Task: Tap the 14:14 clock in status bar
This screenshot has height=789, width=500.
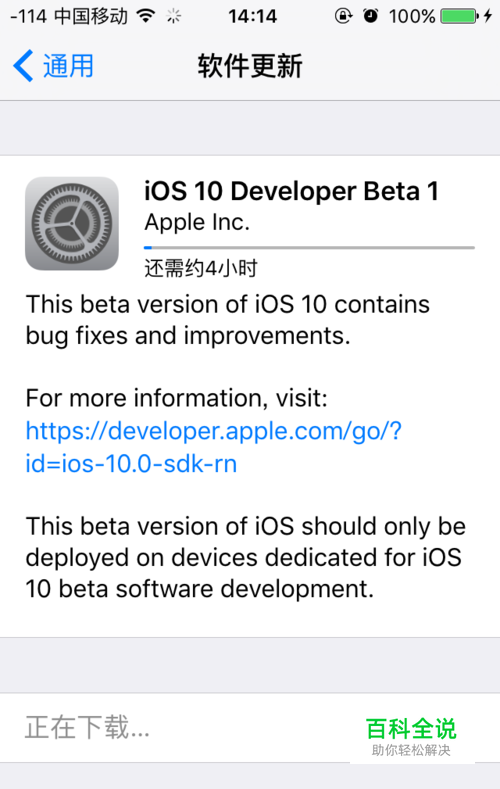Action: 253,17
